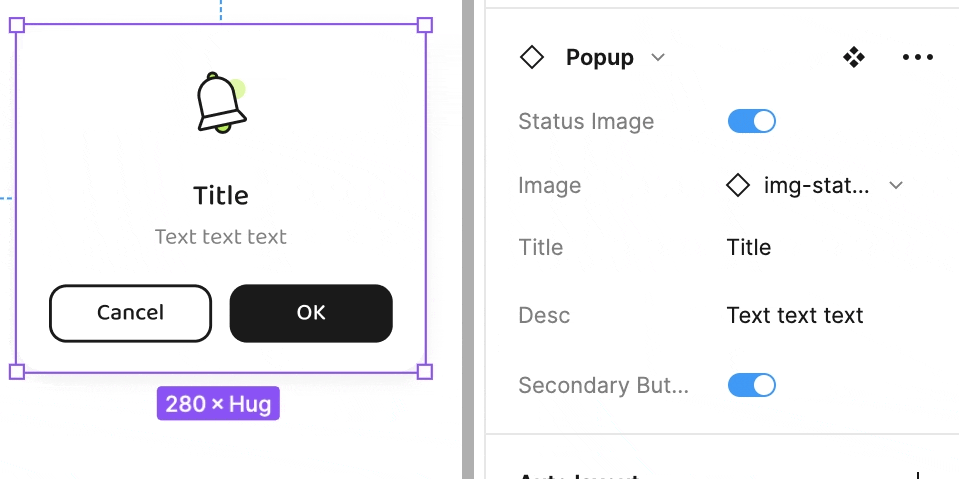Open the go-to-main-component four-diamond icon

[854, 58]
